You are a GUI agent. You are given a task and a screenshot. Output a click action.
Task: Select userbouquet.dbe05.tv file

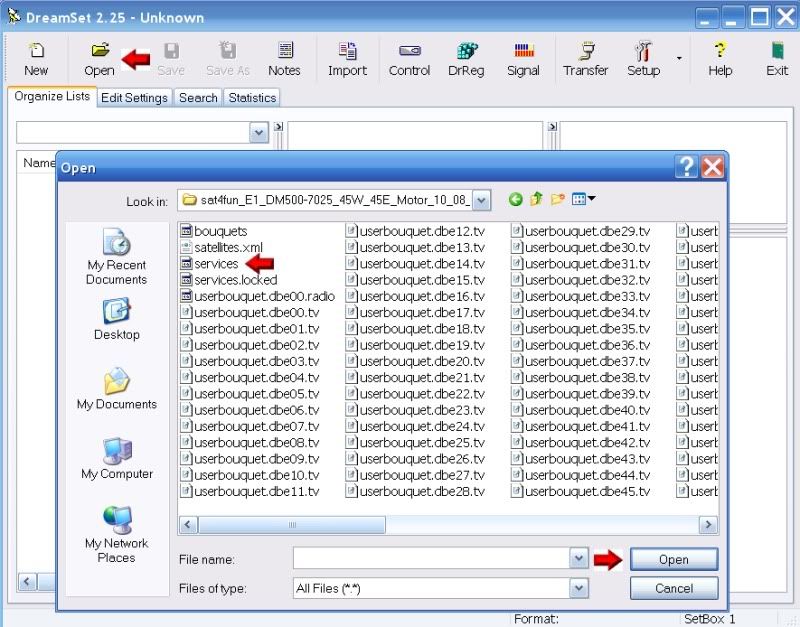[250, 394]
